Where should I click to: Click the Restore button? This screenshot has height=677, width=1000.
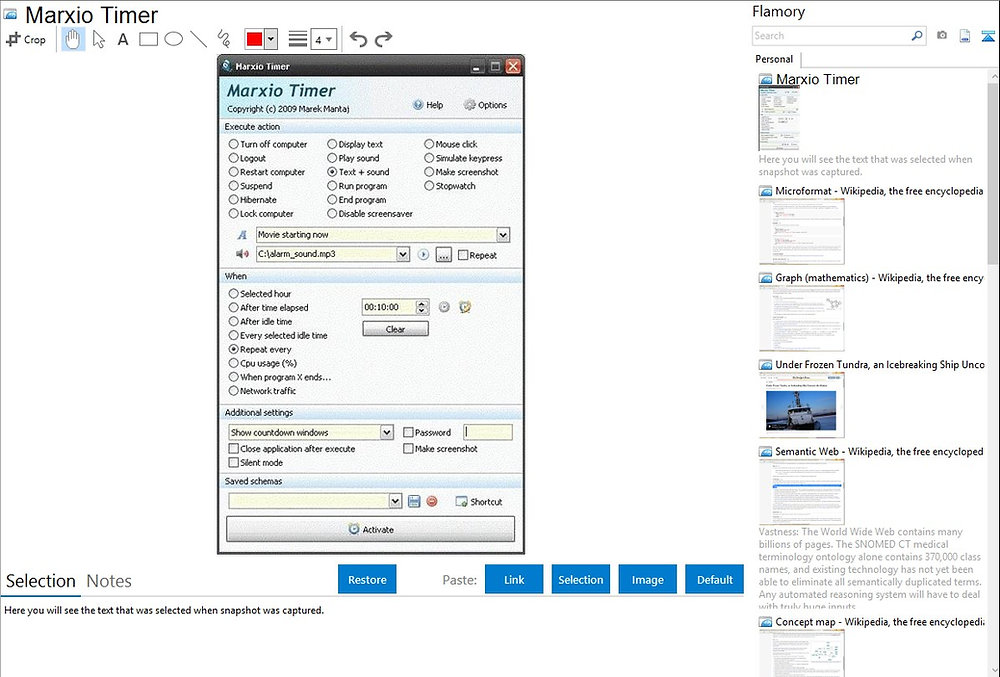coord(366,578)
